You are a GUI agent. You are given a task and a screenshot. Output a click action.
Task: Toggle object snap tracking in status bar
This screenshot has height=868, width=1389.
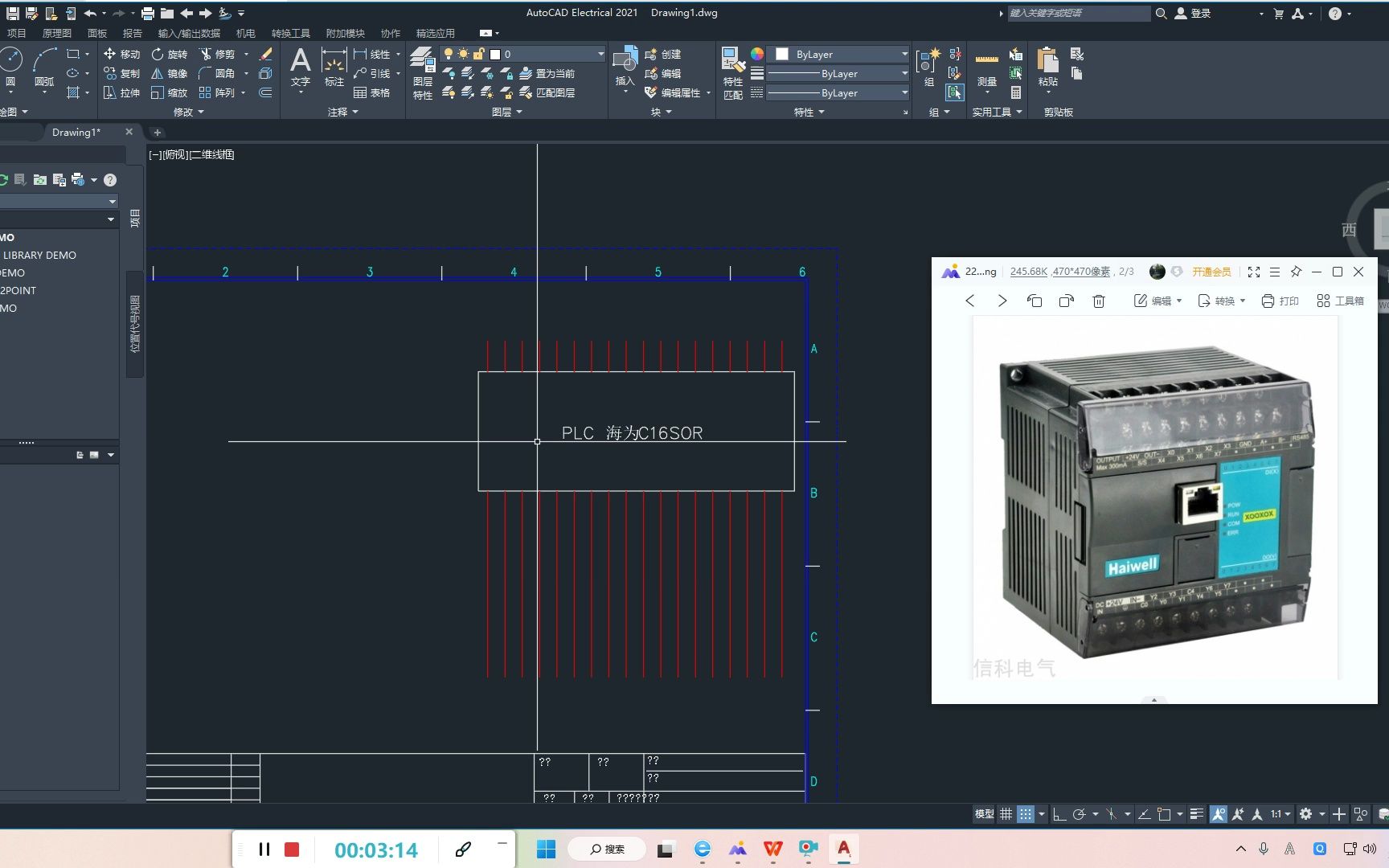(x=1144, y=814)
